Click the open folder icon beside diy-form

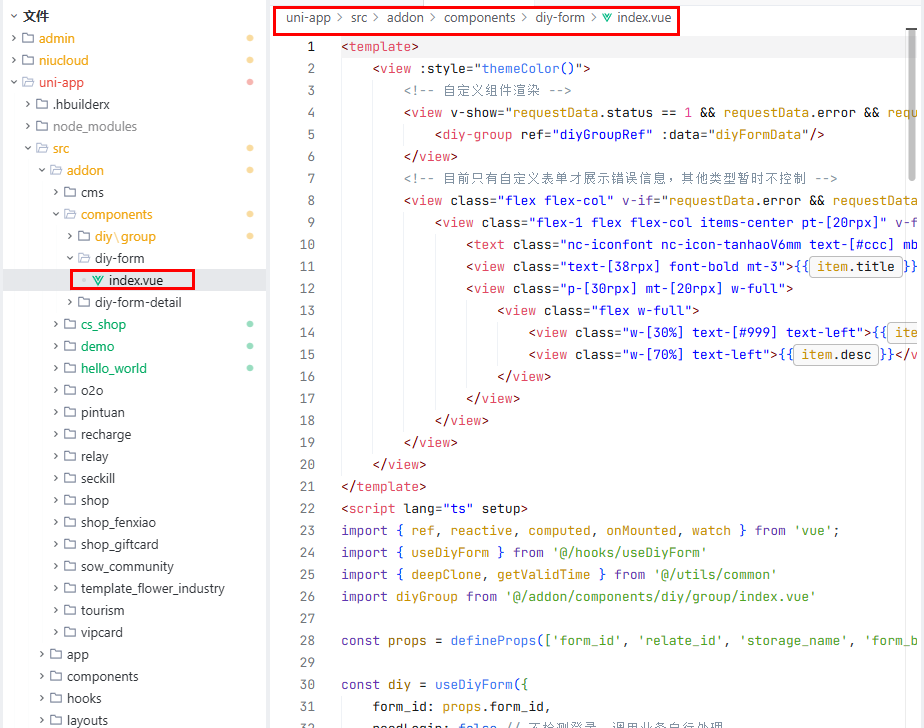point(84,258)
